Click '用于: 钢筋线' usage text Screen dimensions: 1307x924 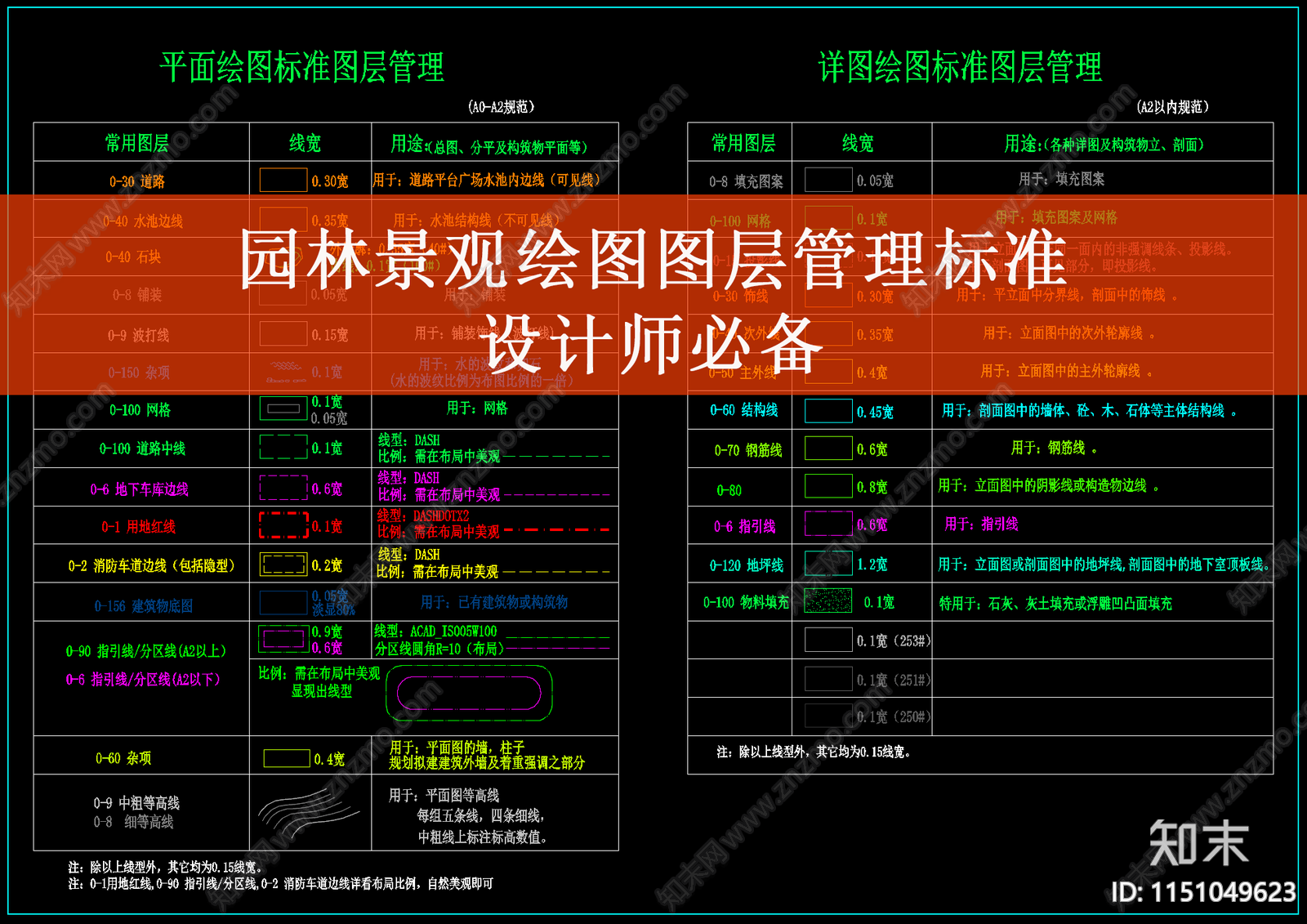point(1054,448)
